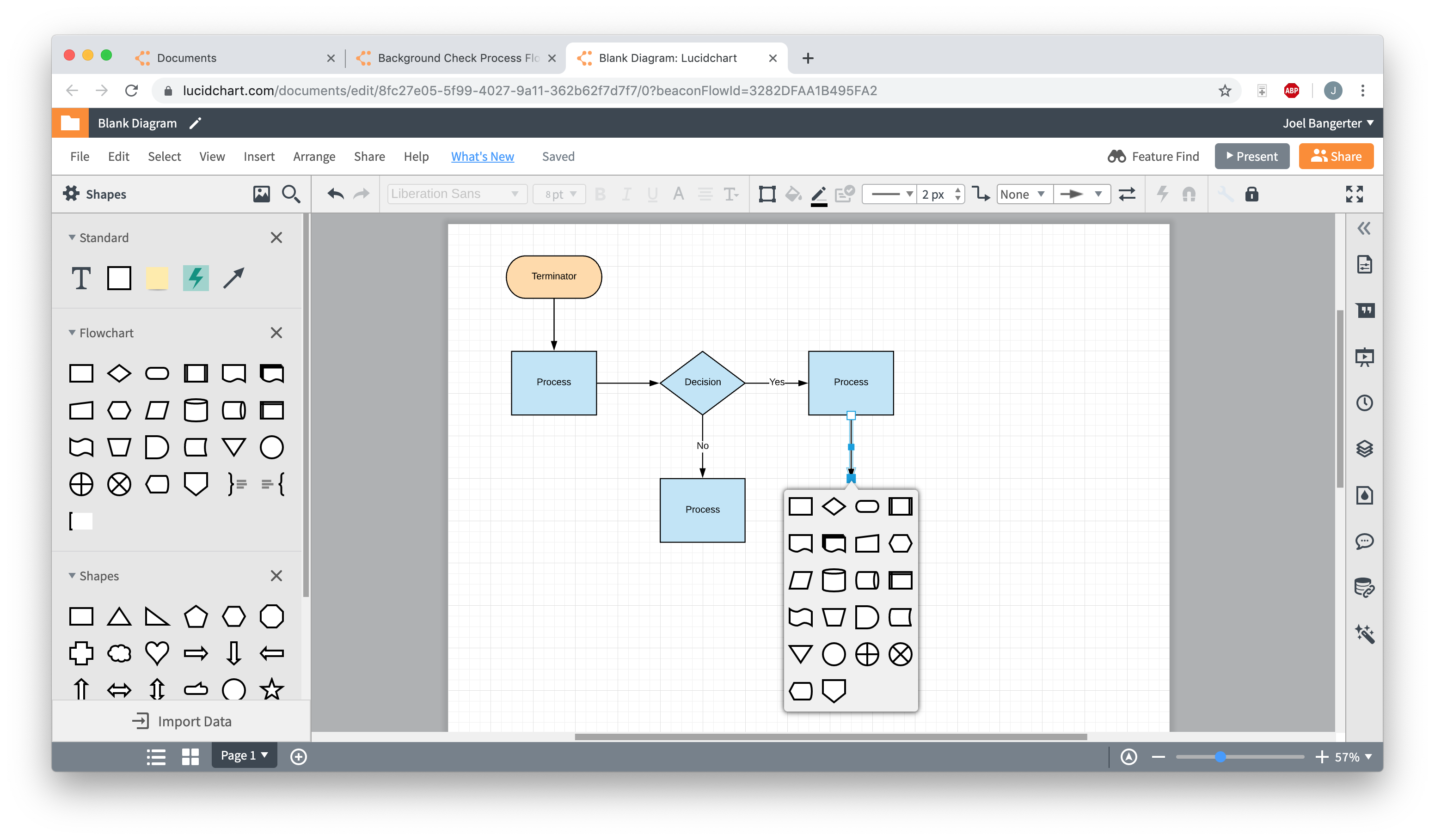Image resolution: width=1435 pixels, height=840 pixels.
Task: Click the Saved menu item
Action: [x=556, y=156]
